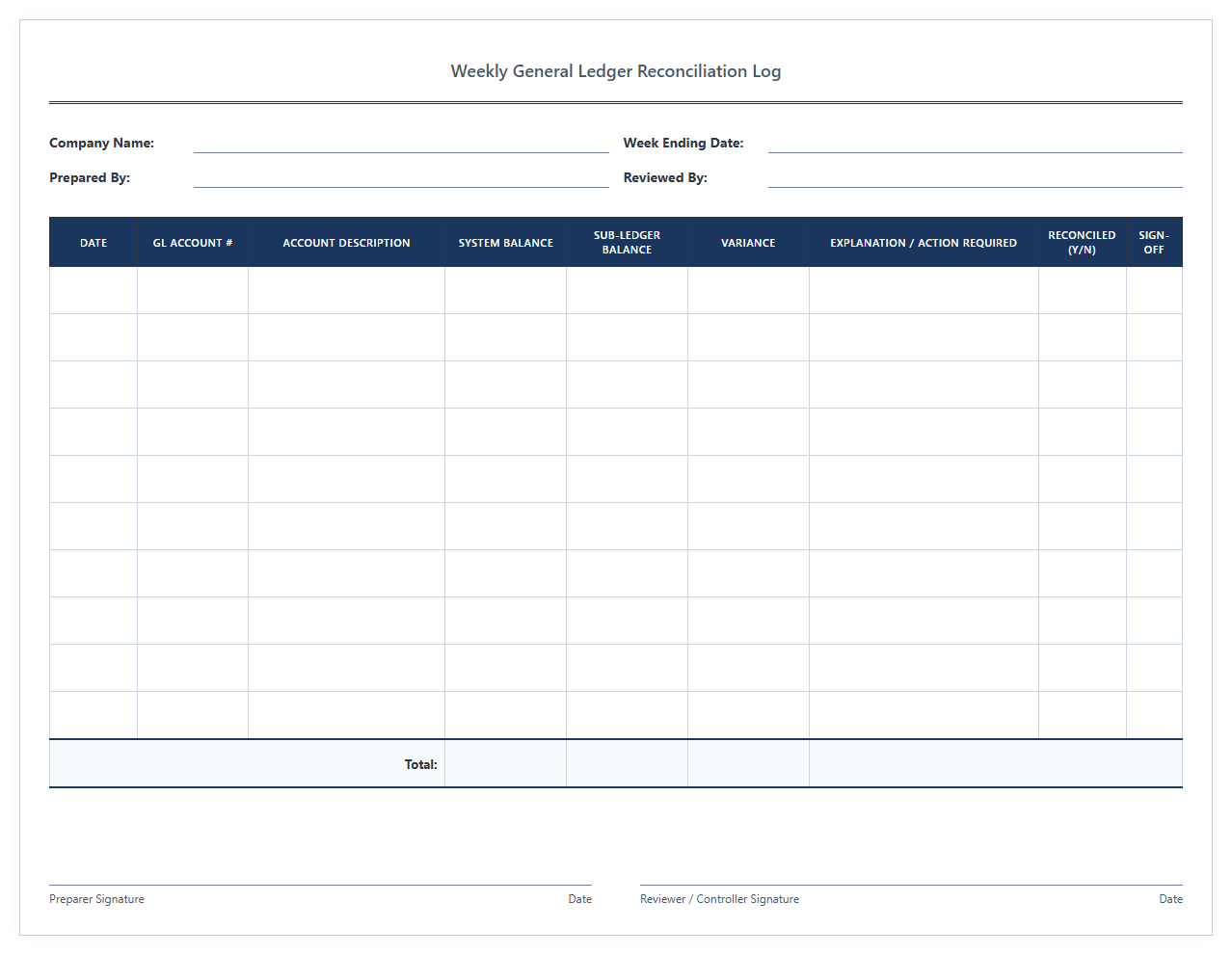Click the Preparer Signature label
1232x955 pixels.
point(96,899)
